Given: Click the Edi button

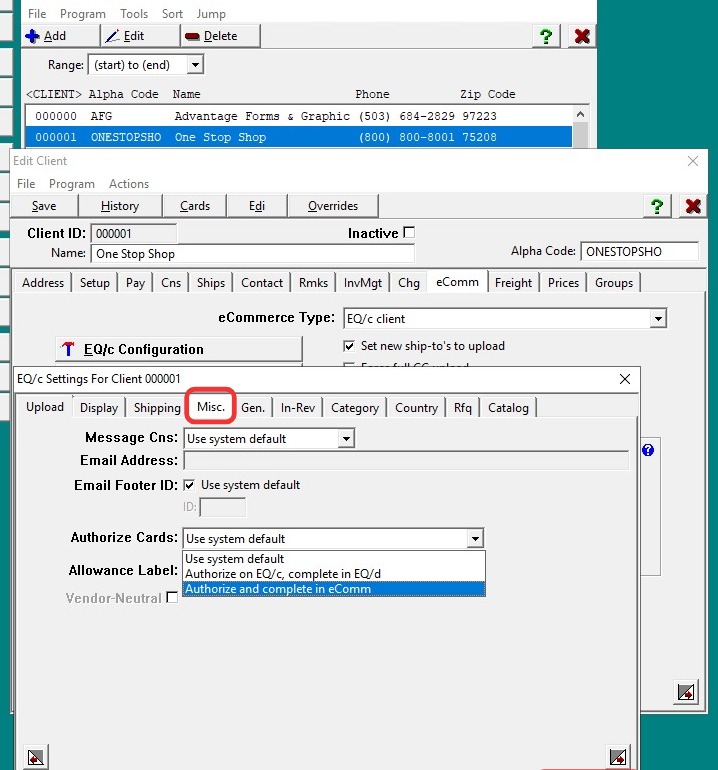Looking at the screenshot, I should click(x=257, y=206).
